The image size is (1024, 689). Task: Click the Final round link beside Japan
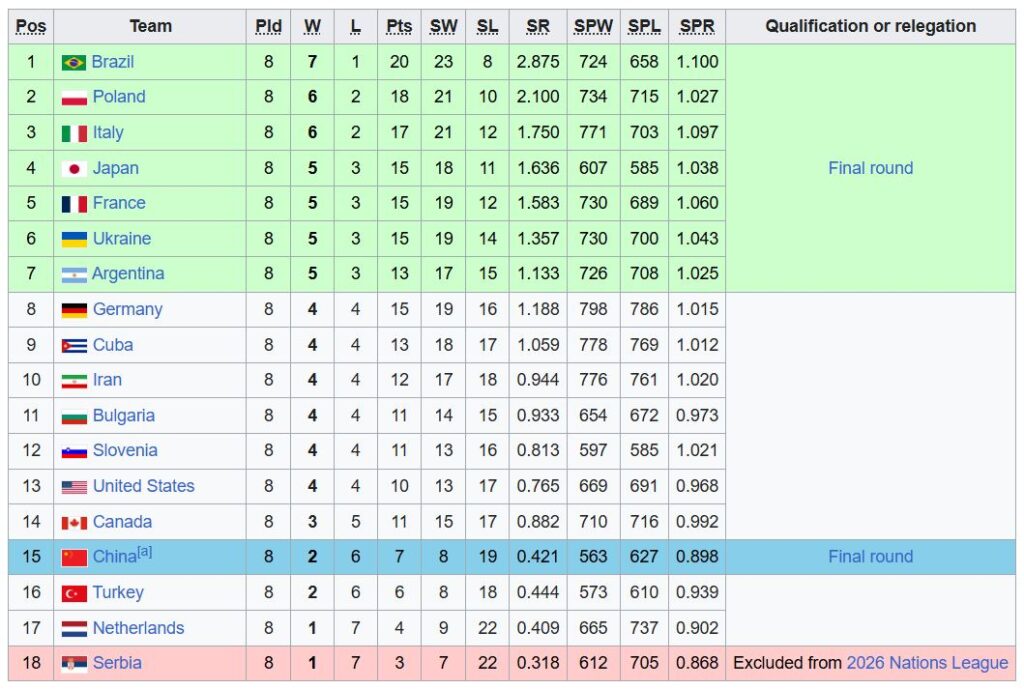point(870,168)
